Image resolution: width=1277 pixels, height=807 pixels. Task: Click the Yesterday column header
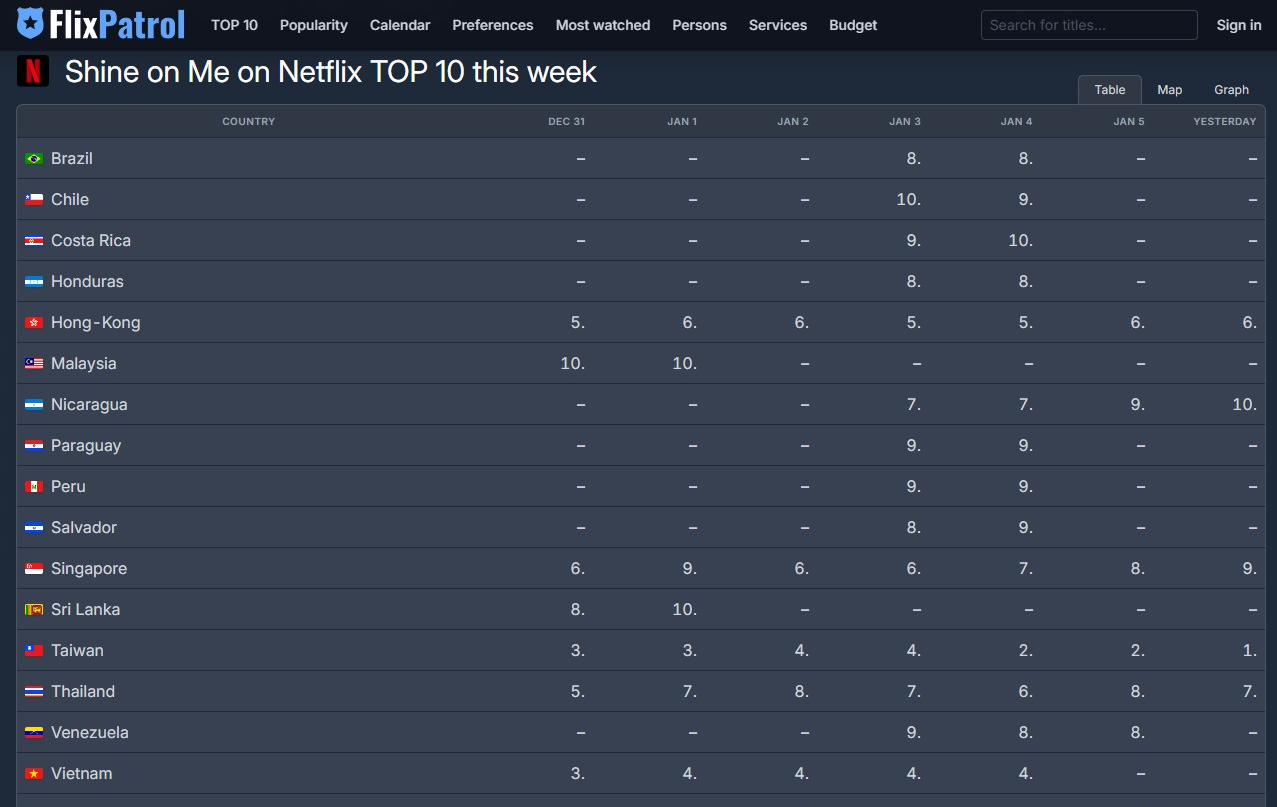click(x=1224, y=121)
